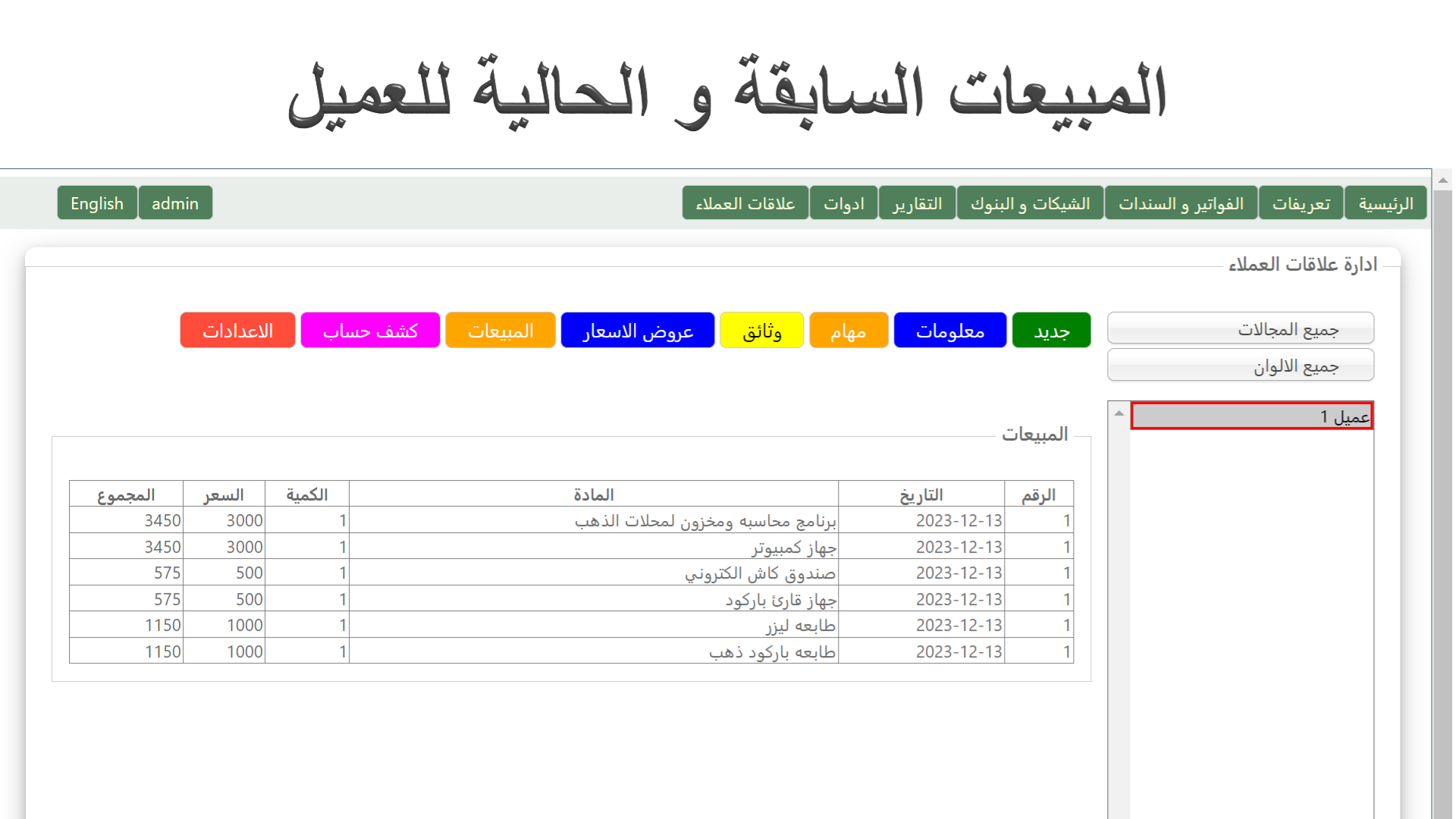The height and width of the screenshot is (819, 1456).
Task: Expand the جميع المجالات dropdown
Action: (x=1241, y=329)
